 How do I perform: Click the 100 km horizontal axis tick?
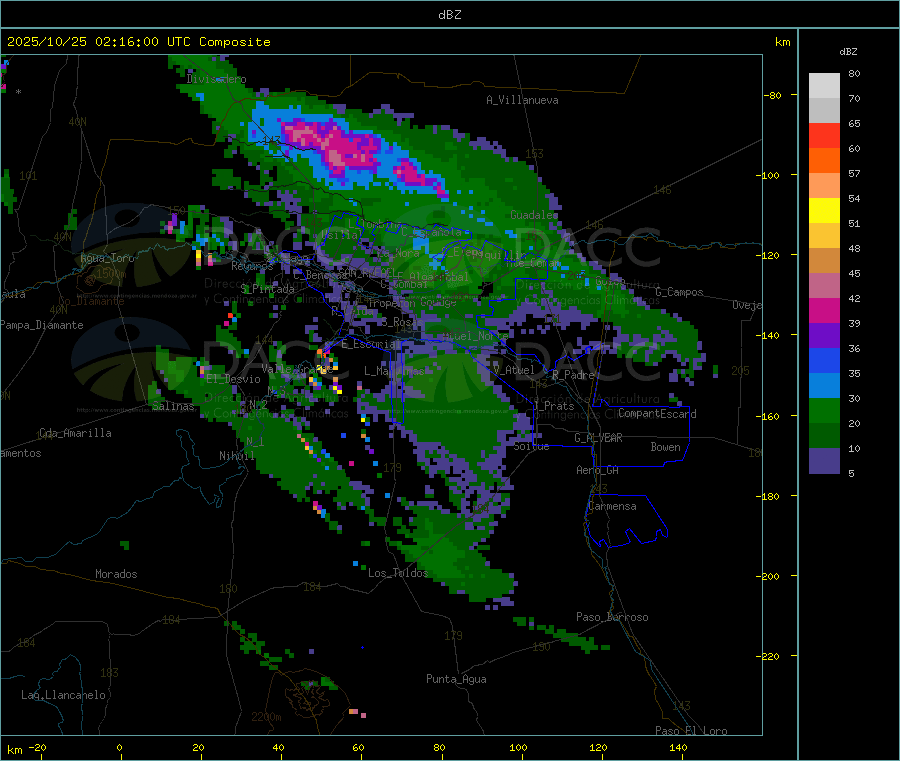tap(518, 748)
